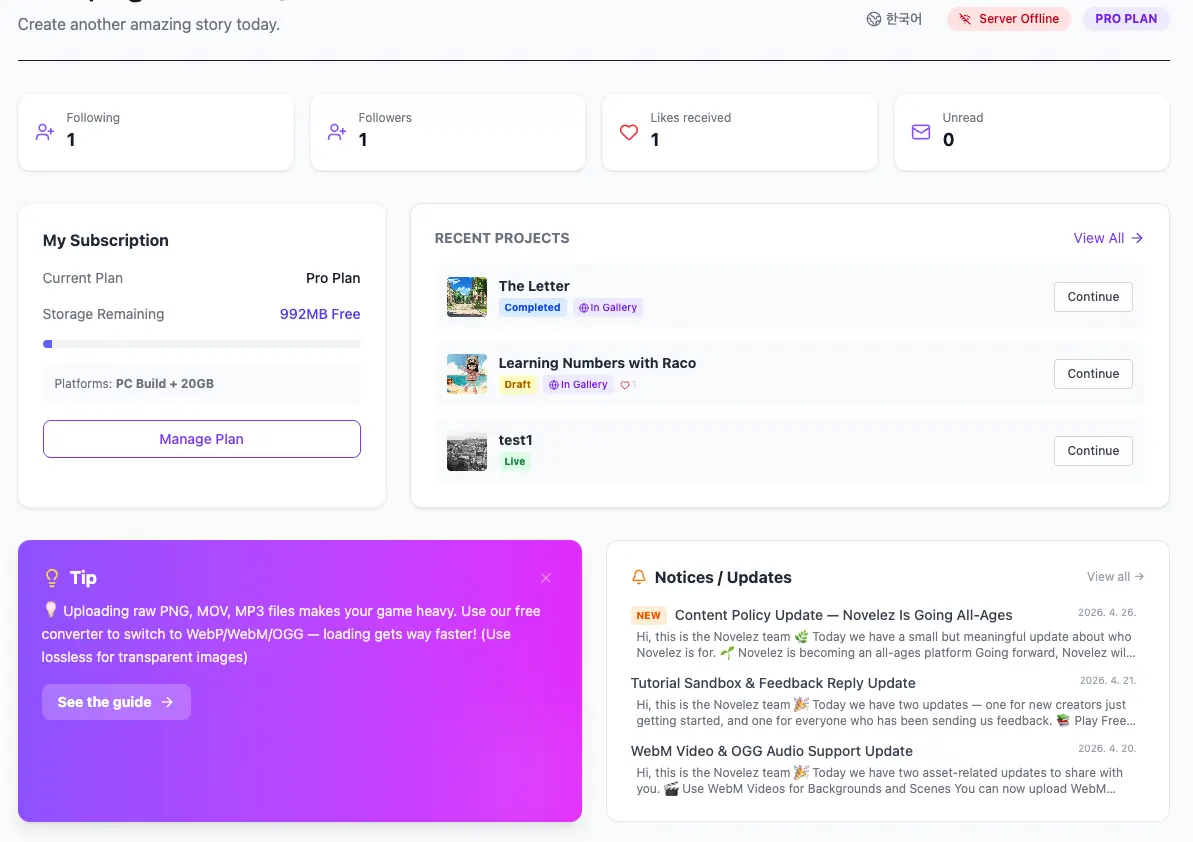The width and height of the screenshot is (1193, 842).
Task: Click the Following people icon
Action: click(45, 132)
